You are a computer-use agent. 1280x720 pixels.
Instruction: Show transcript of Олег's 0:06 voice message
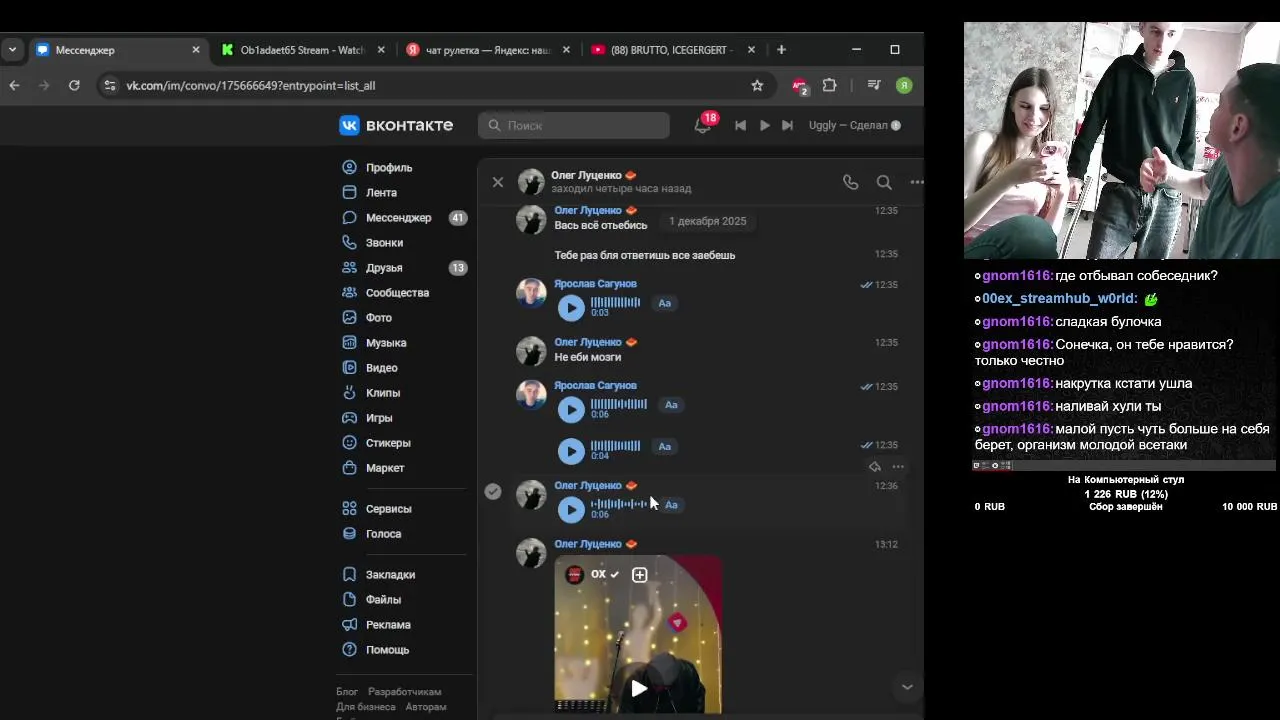click(x=671, y=505)
